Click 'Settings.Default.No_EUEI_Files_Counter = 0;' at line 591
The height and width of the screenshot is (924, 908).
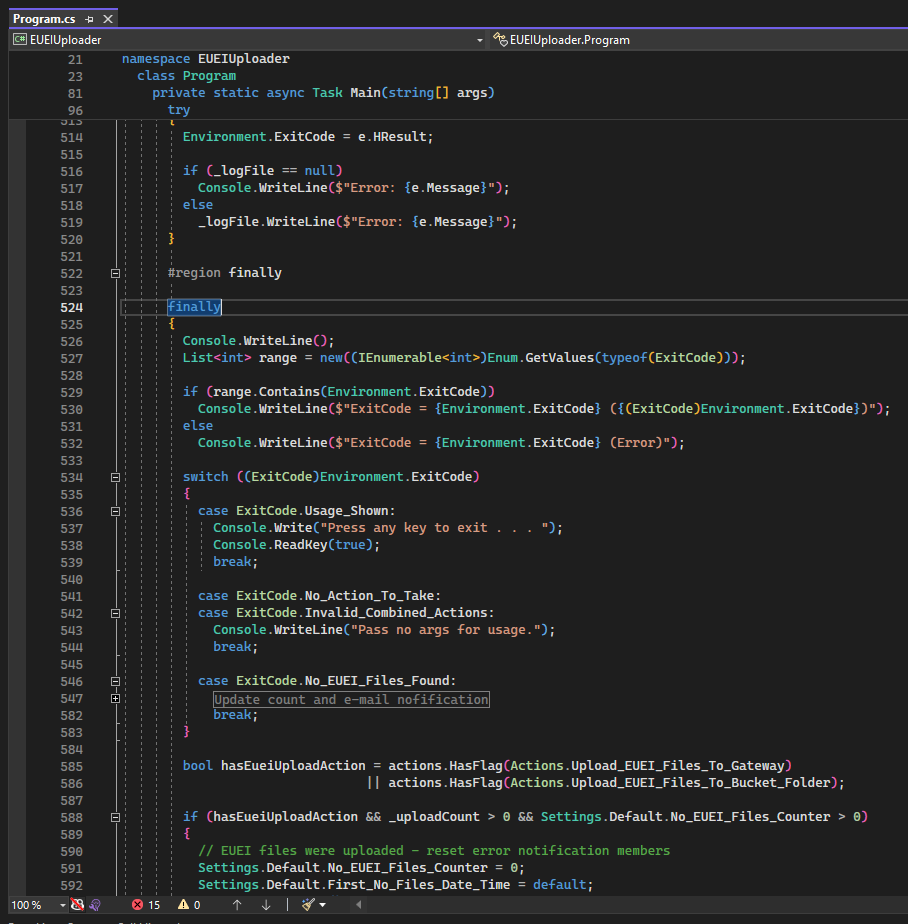[361, 868]
